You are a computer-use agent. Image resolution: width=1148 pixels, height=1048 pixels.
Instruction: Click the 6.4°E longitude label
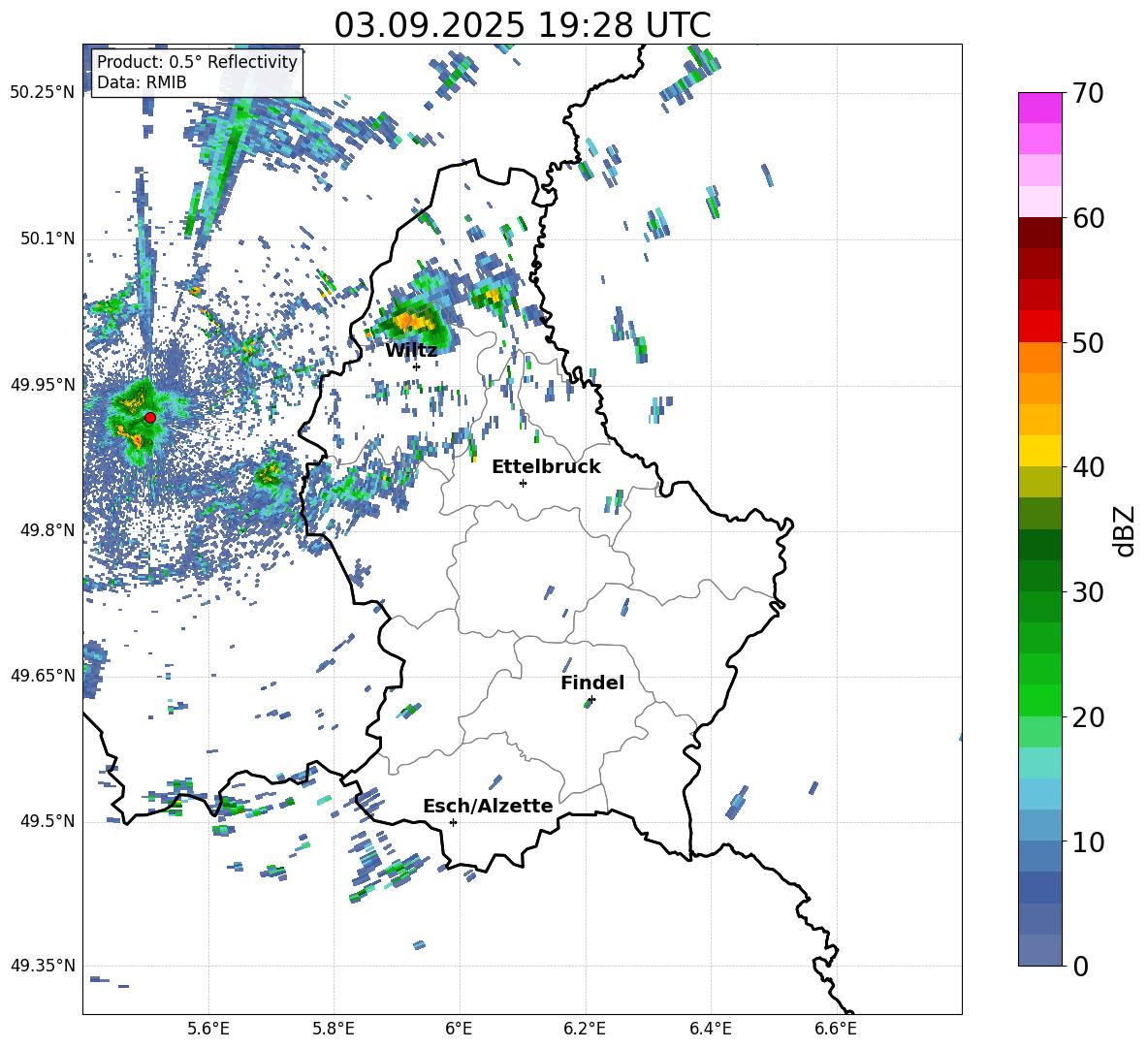pos(710,1029)
